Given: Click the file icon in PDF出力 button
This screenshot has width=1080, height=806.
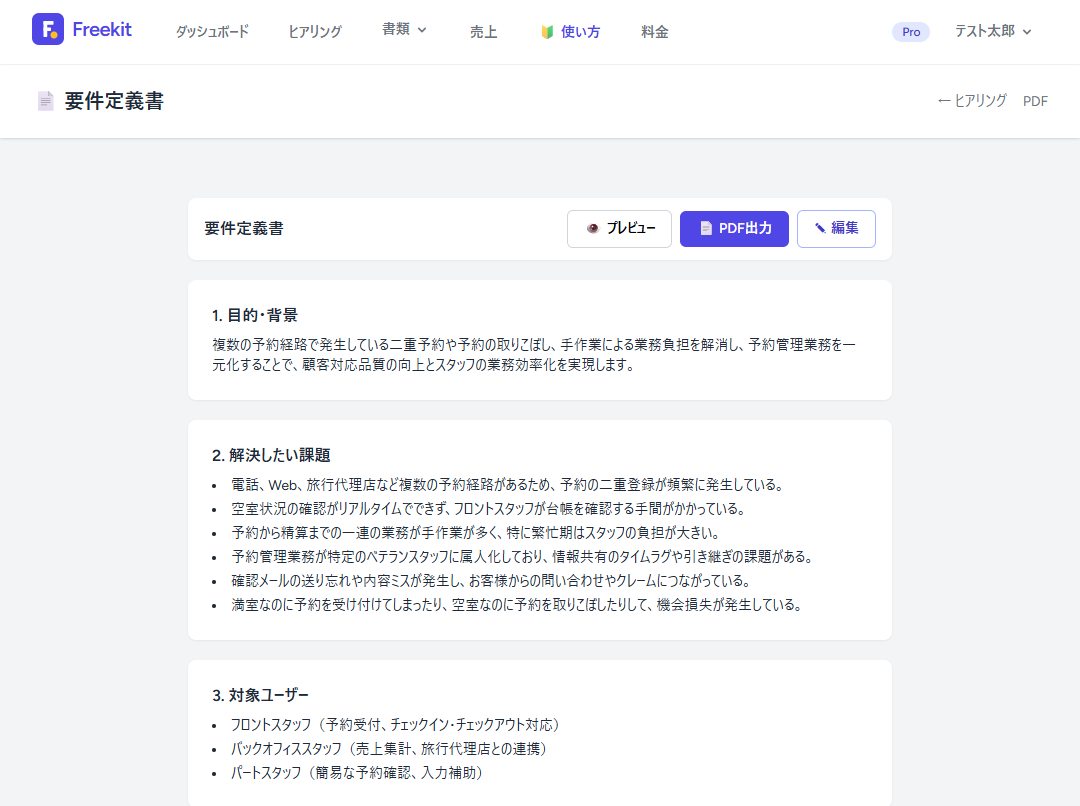Looking at the screenshot, I should (x=706, y=229).
